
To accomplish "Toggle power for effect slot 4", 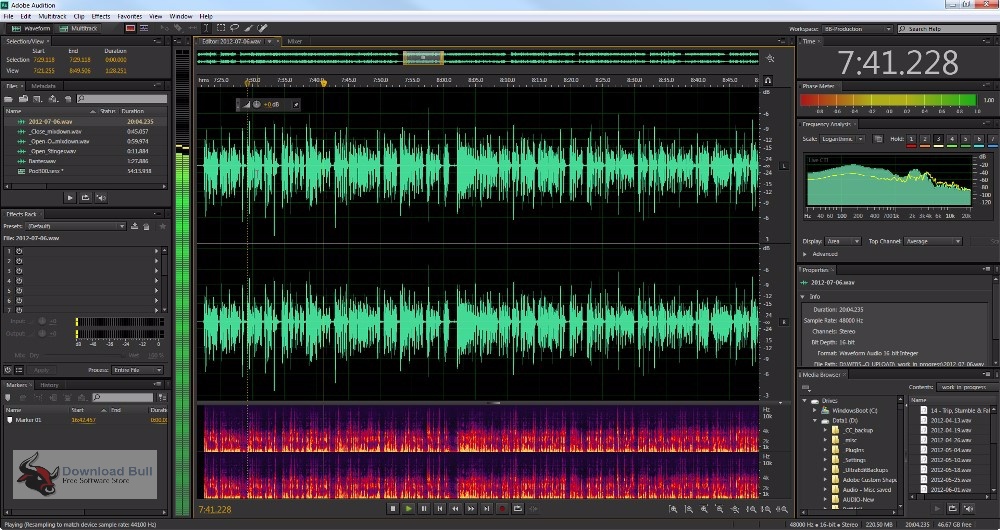I will point(19,281).
